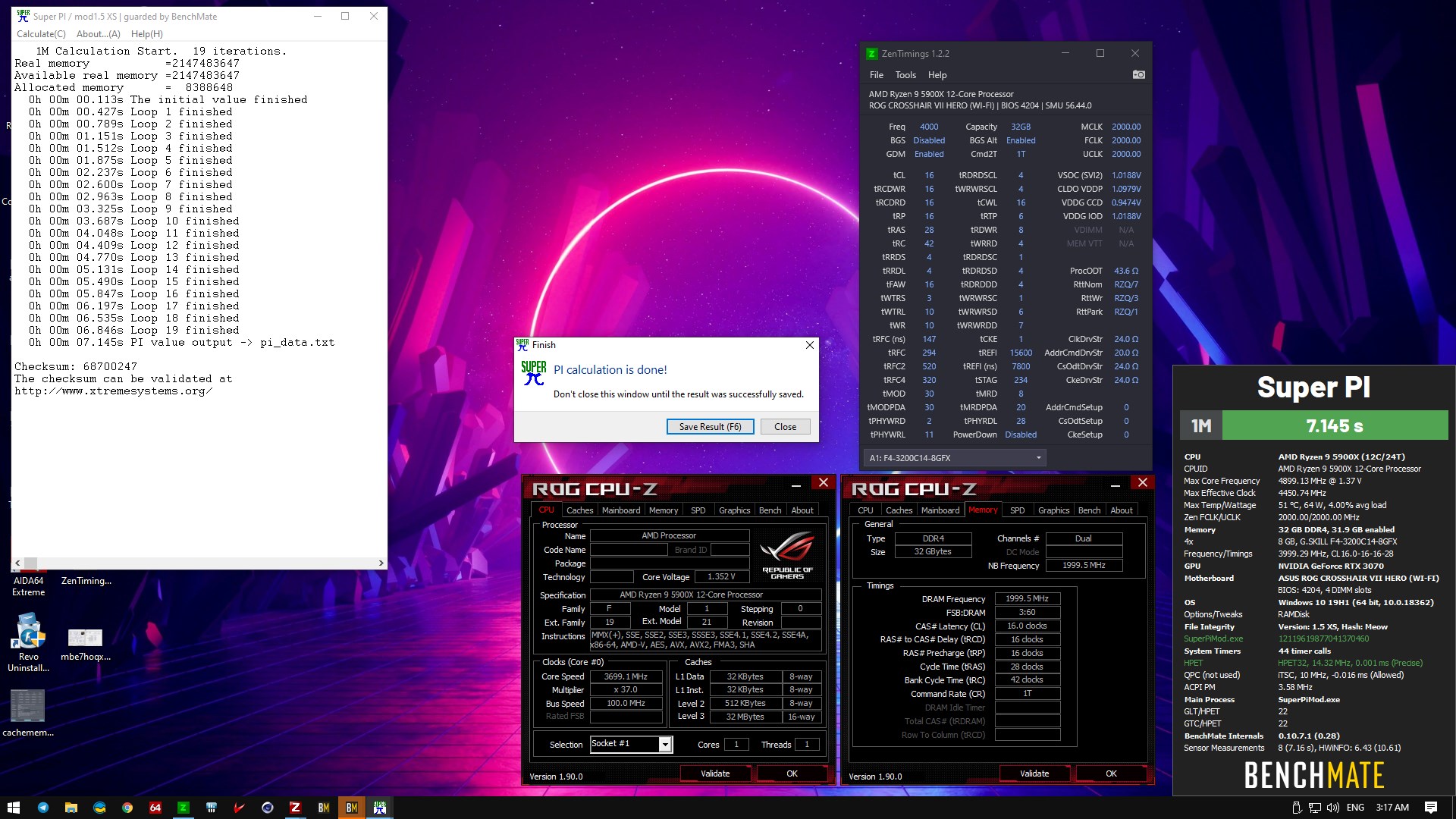
Task: Switch to Caches tab in left CPU-Z
Action: (x=579, y=510)
